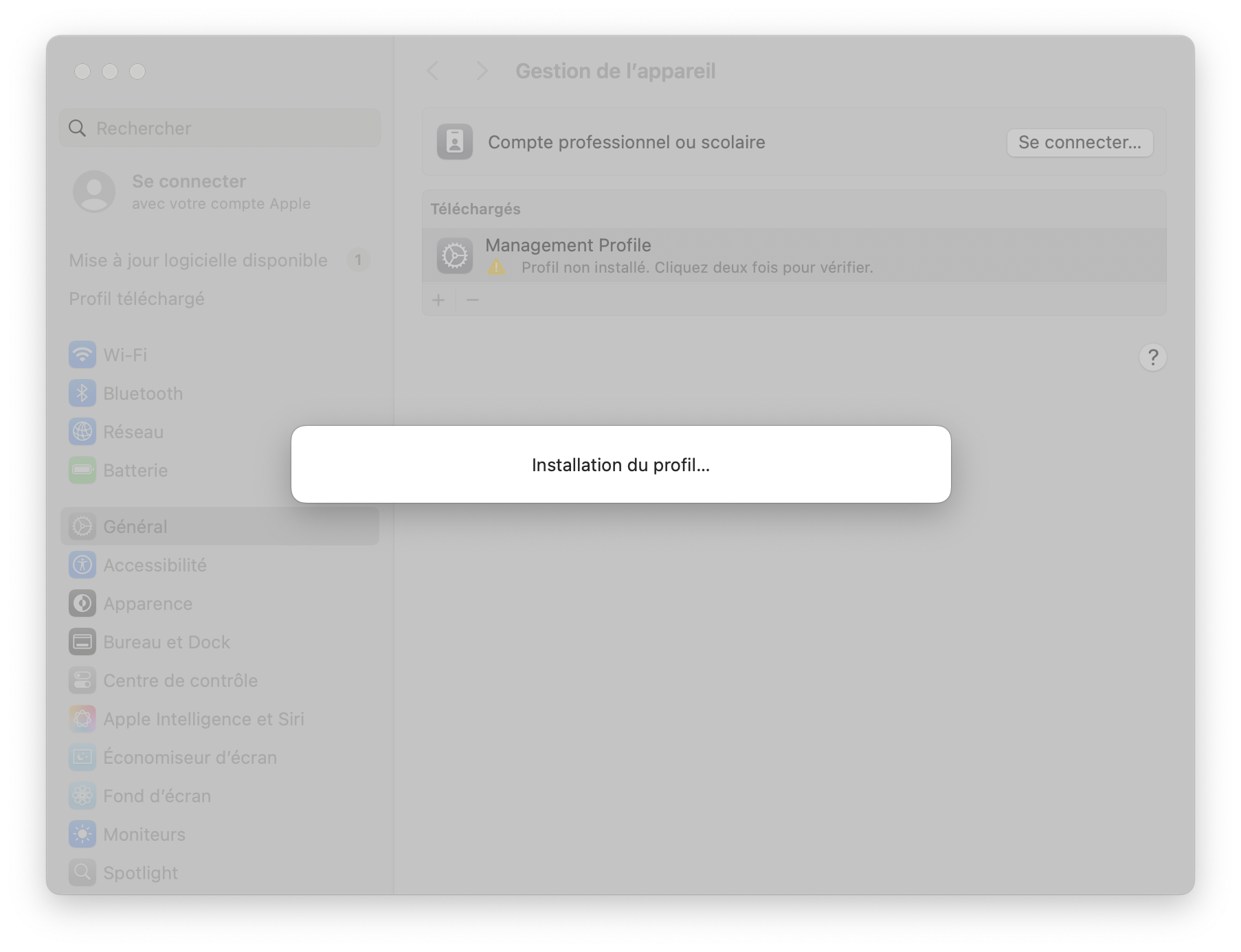Click the Accessibilité icon
Screen dimensions: 1241x952
[x=82, y=565]
